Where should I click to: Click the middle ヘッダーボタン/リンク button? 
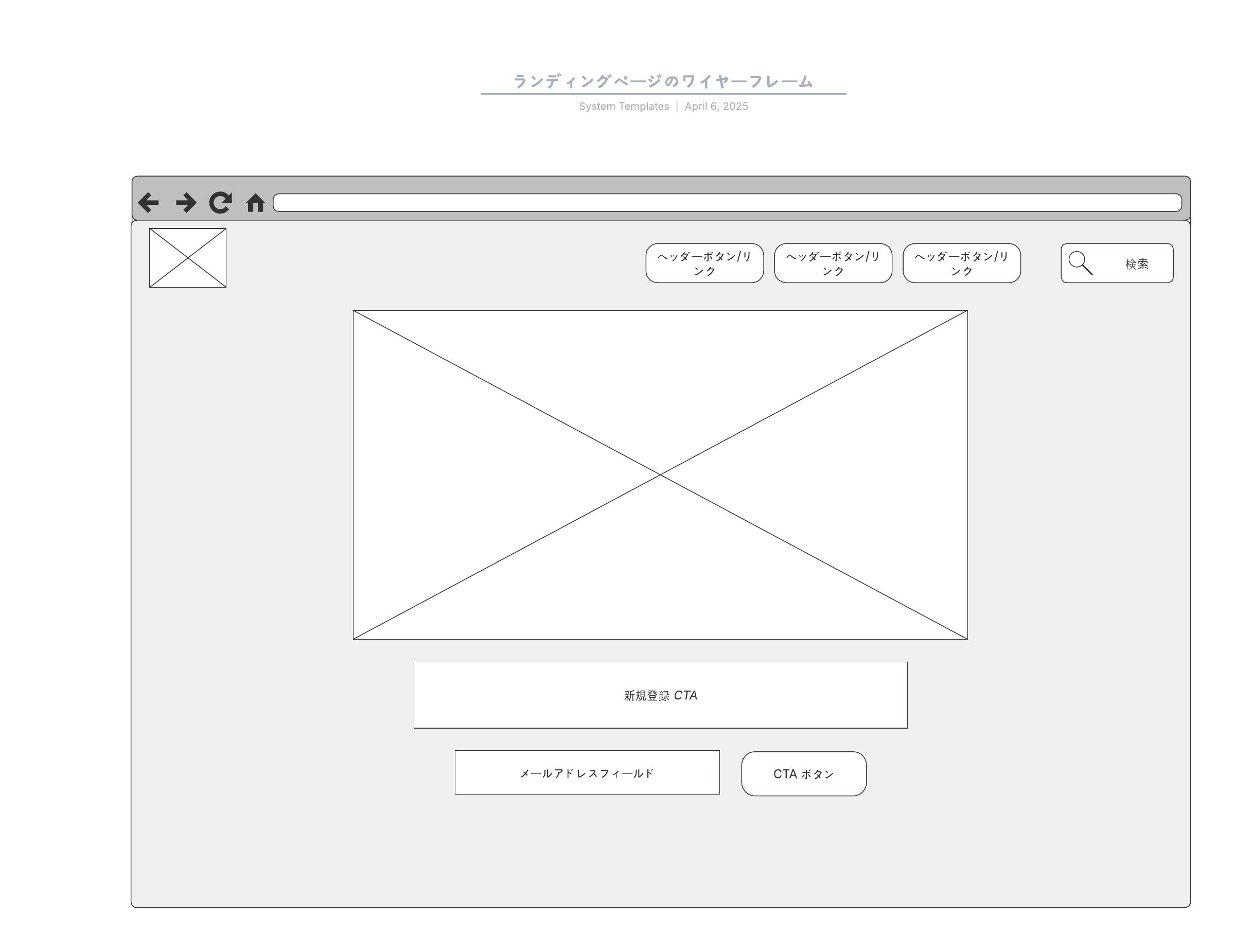coord(833,263)
